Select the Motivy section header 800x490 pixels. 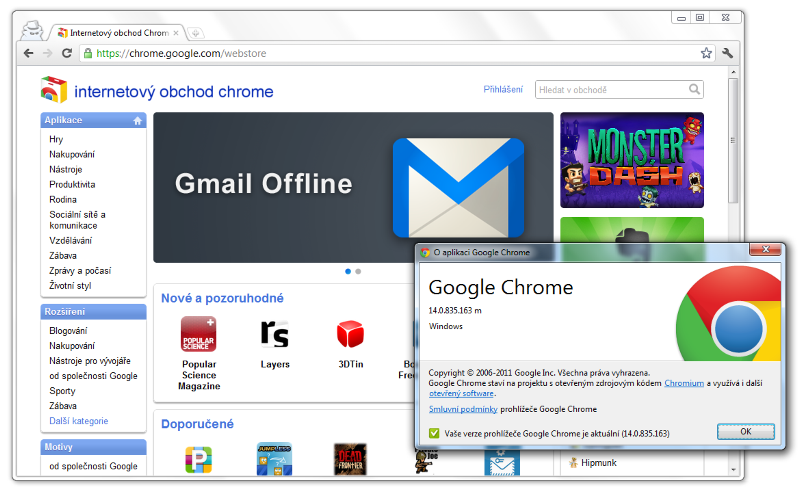pos(93,447)
